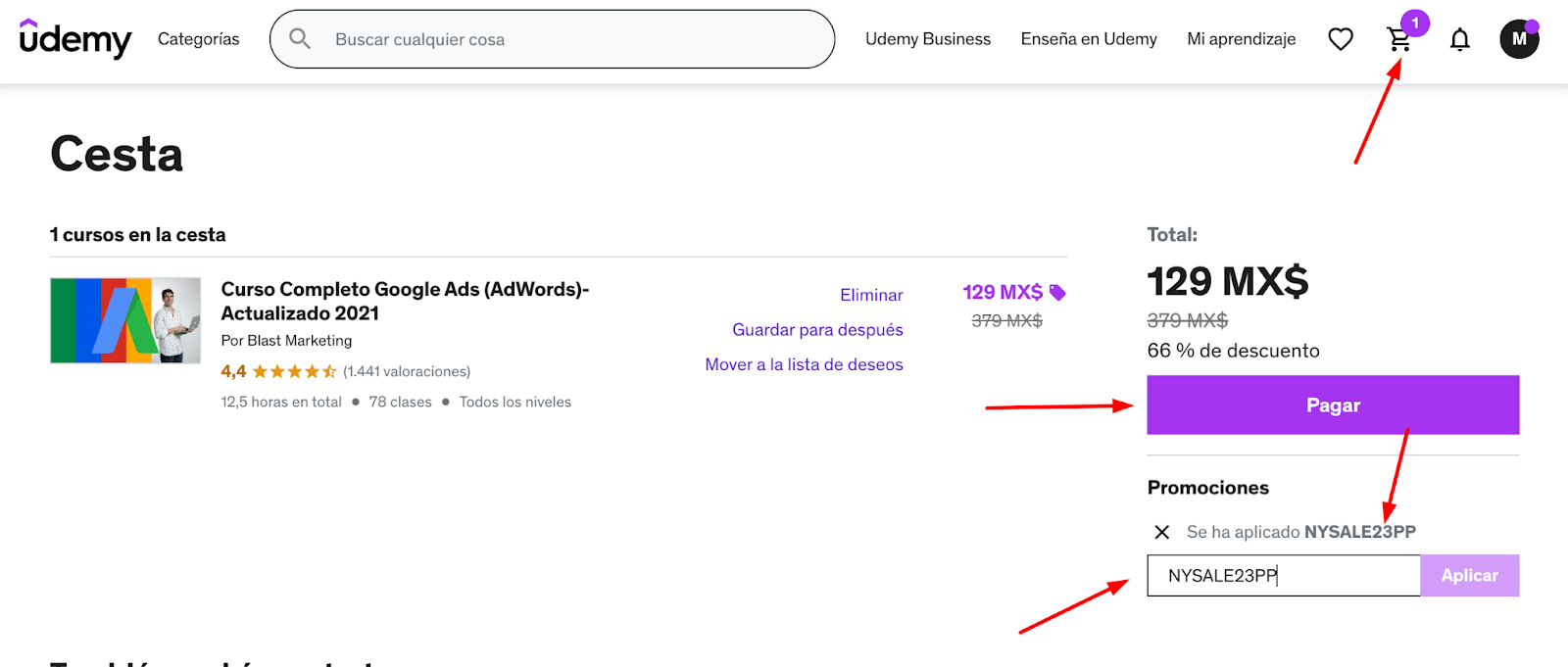Click the Por Blast Marketing text
This screenshot has width=1568, height=667.
coord(286,341)
